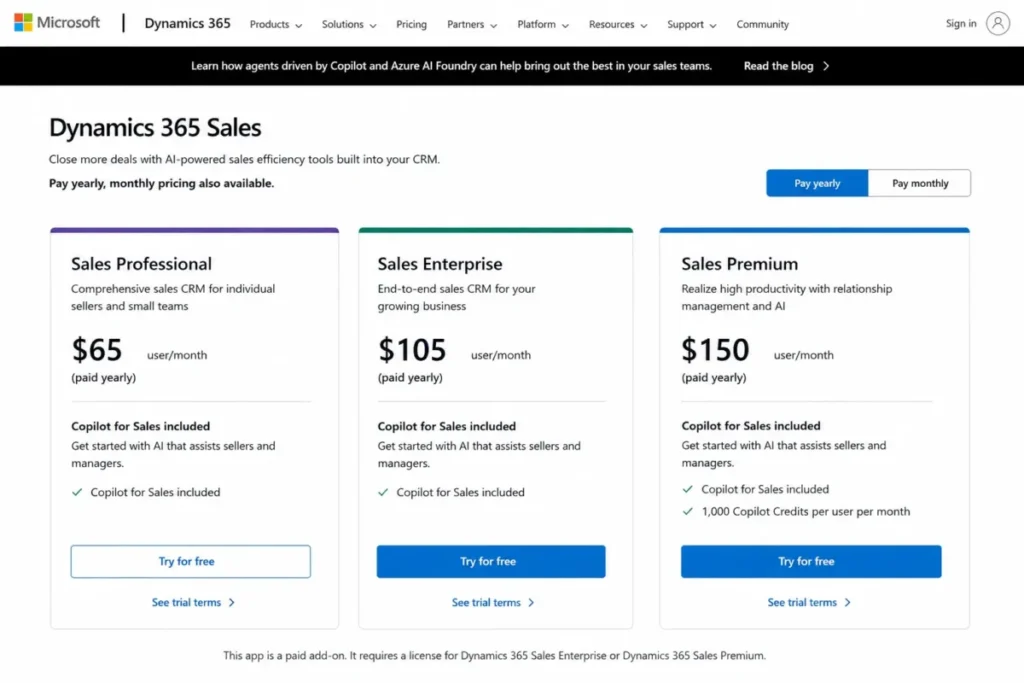Click the Microsoft logo
This screenshot has height=683, width=1024.
tap(57, 23)
